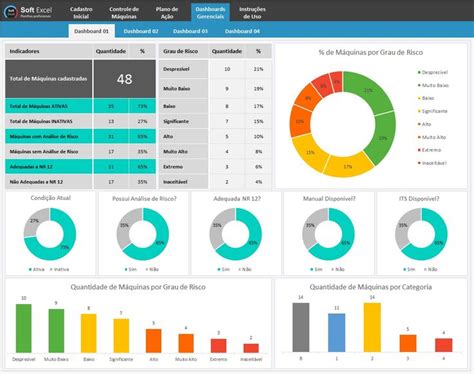Switch to Dashboard 02 sub-tab
The image size is (474, 374).
tap(141, 31)
